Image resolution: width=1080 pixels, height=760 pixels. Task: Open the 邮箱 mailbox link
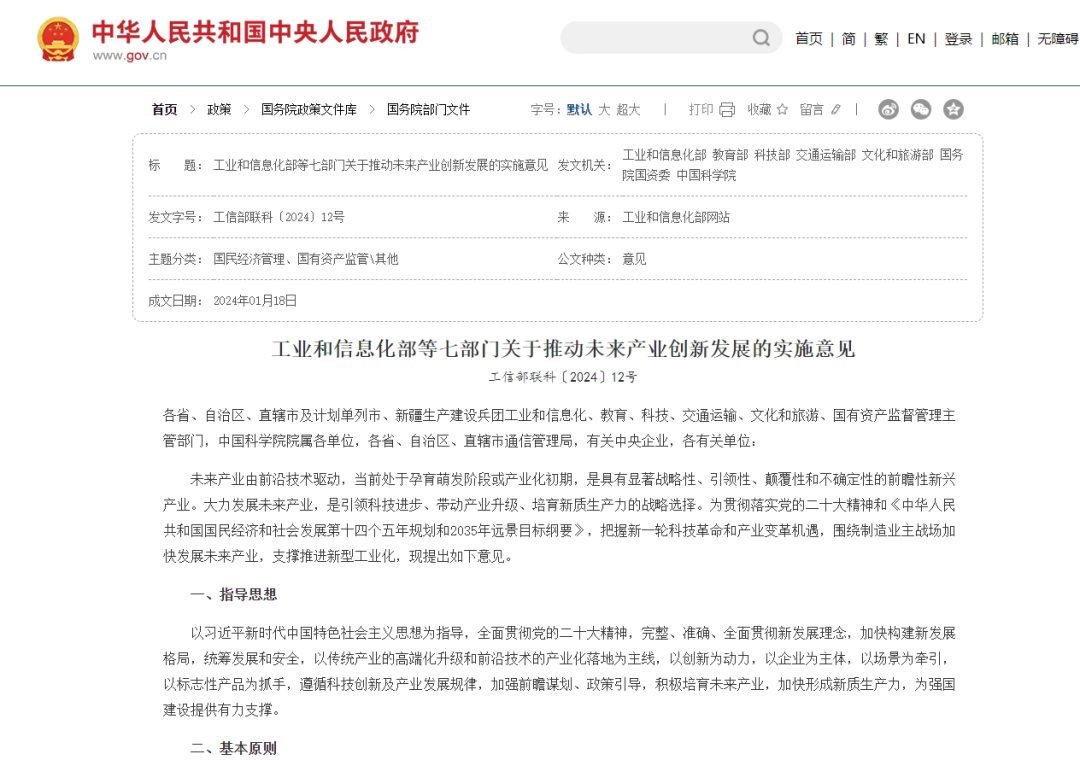coord(1005,39)
